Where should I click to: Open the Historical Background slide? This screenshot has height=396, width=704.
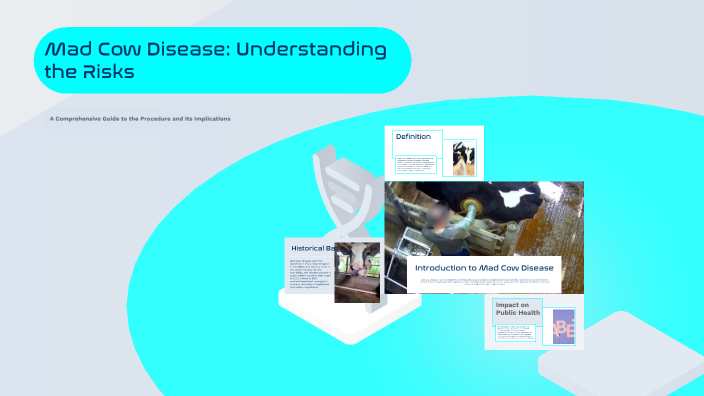[x=310, y=266]
